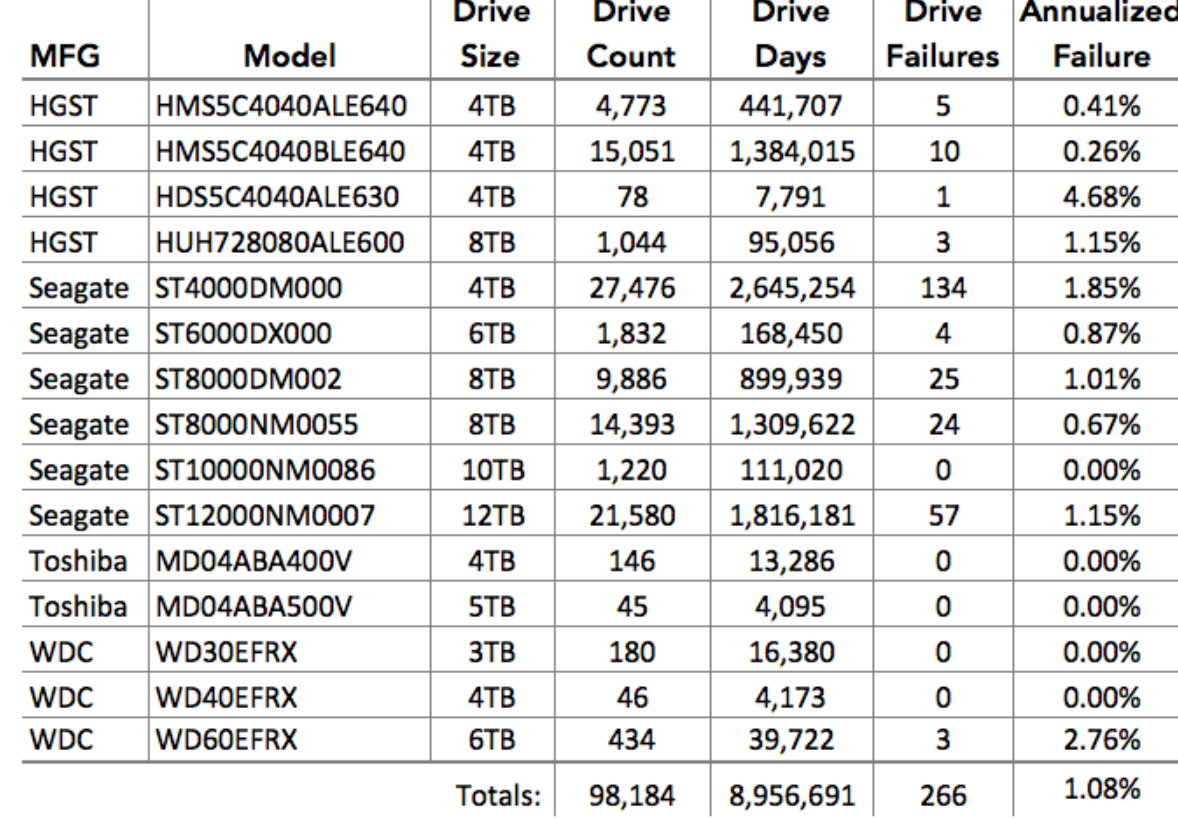Click the 2.76% failure rate cell
Viewport: 1178px width, 820px height.
[x=1101, y=740]
